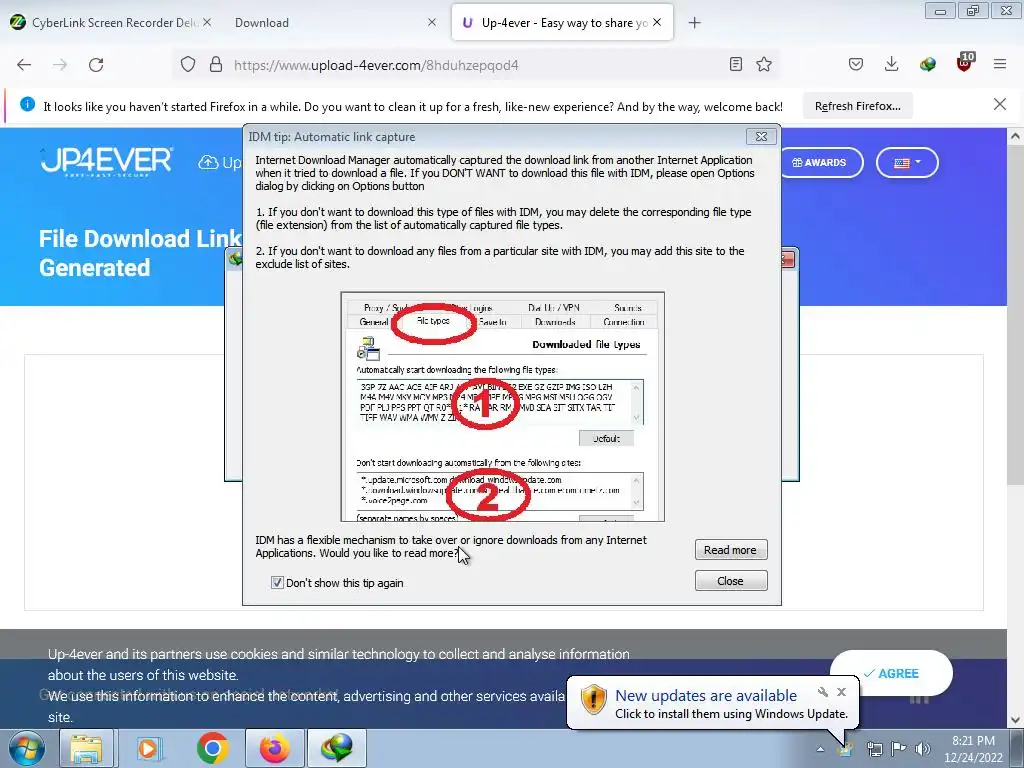Click the info icon in notification bar
The width and height of the screenshot is (1024, 768).
click(27, 104)
